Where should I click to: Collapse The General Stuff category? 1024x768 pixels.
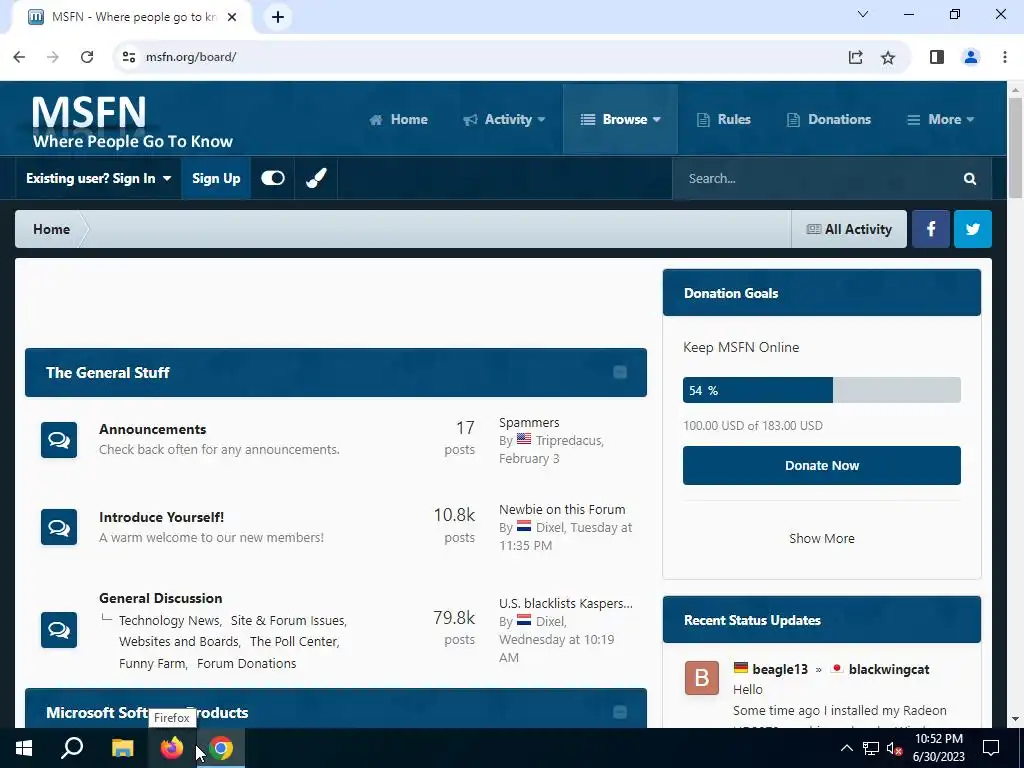click(620, 372)
